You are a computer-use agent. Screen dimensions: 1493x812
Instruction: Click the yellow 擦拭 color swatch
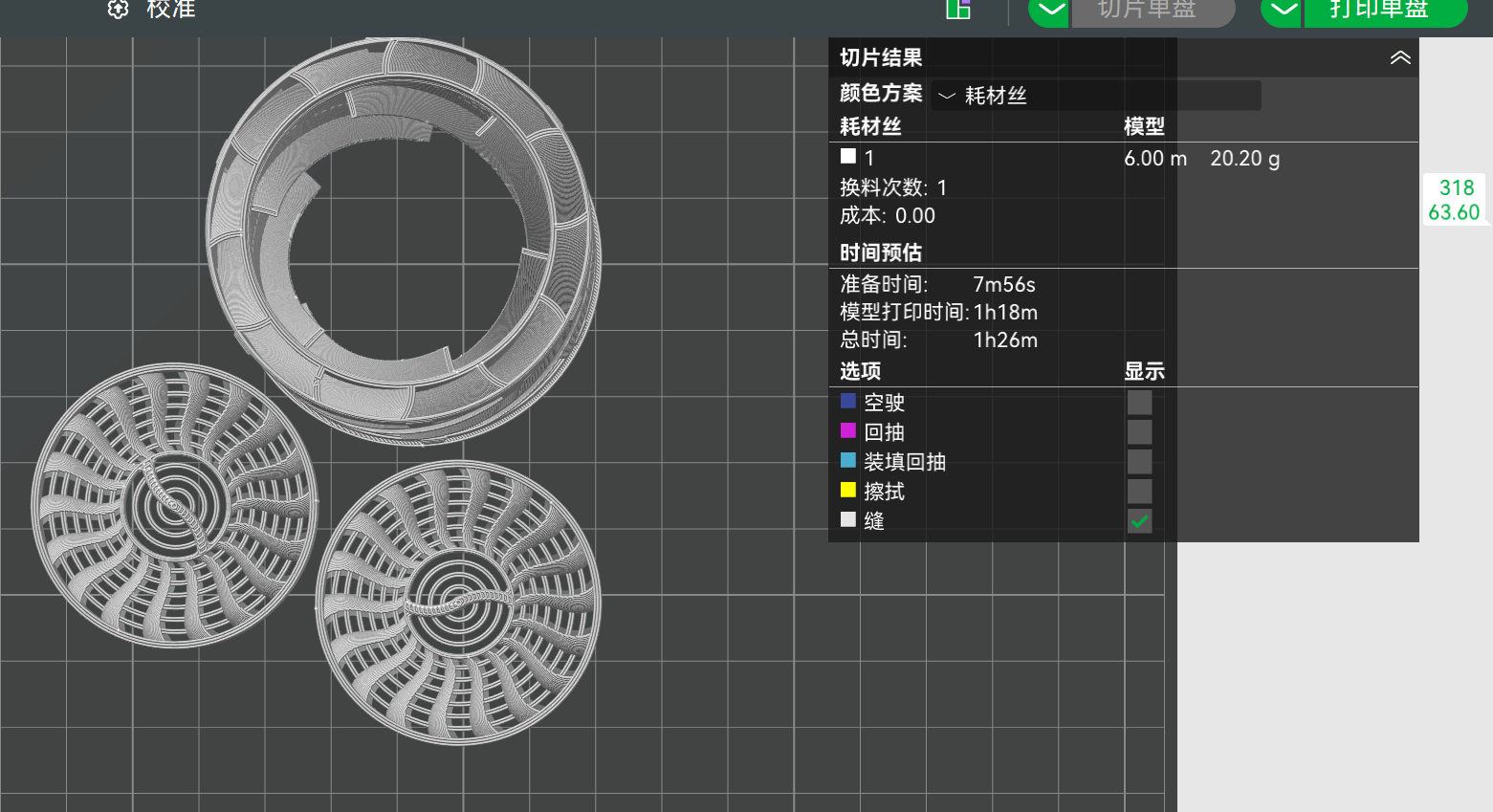click(848, 490)
